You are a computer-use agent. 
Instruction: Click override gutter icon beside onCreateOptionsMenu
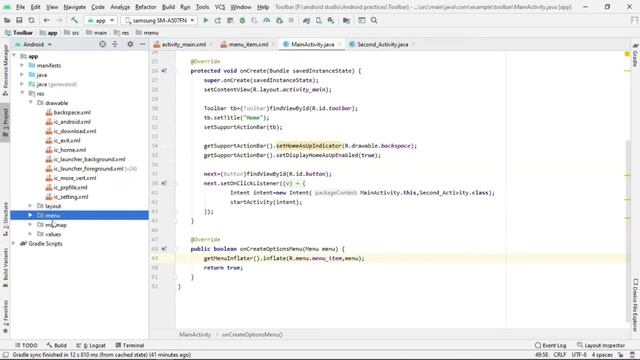coord(164,249)
